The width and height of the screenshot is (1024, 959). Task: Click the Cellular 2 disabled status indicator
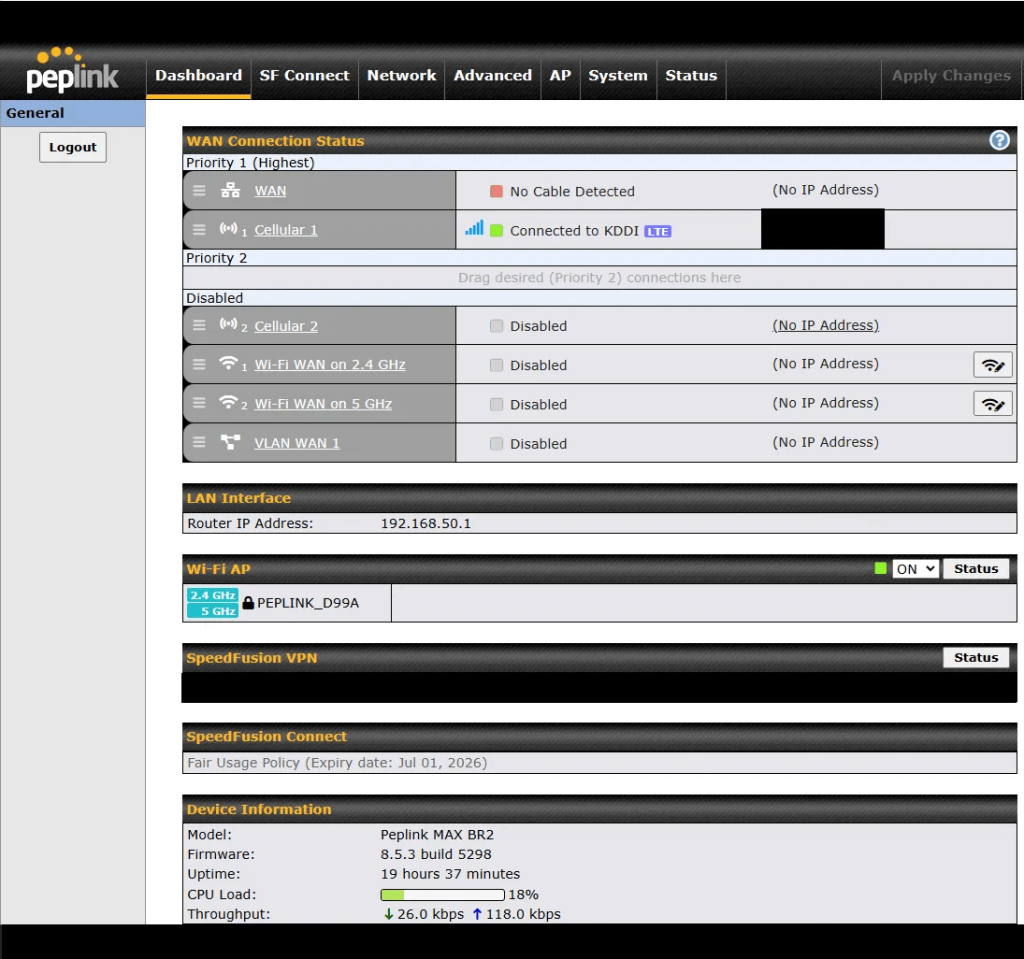coord(497,326)
